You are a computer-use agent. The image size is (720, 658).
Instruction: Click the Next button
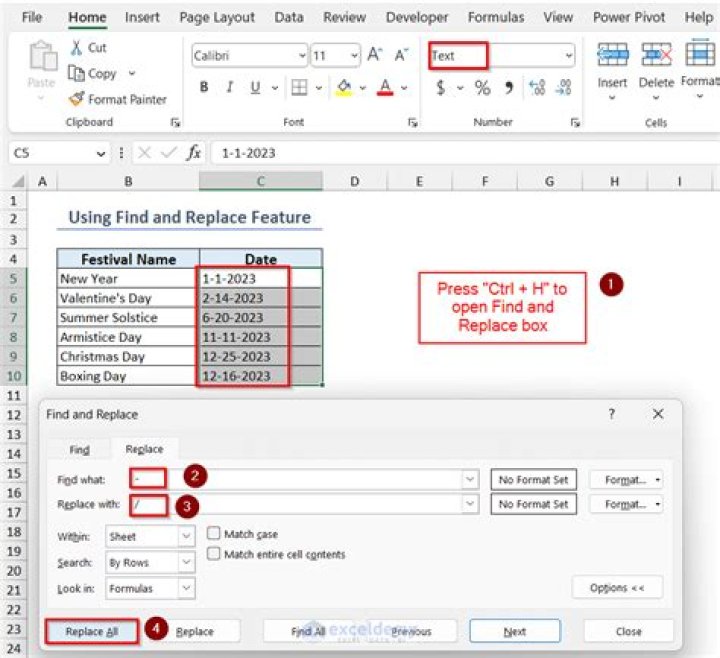(515, 631)
